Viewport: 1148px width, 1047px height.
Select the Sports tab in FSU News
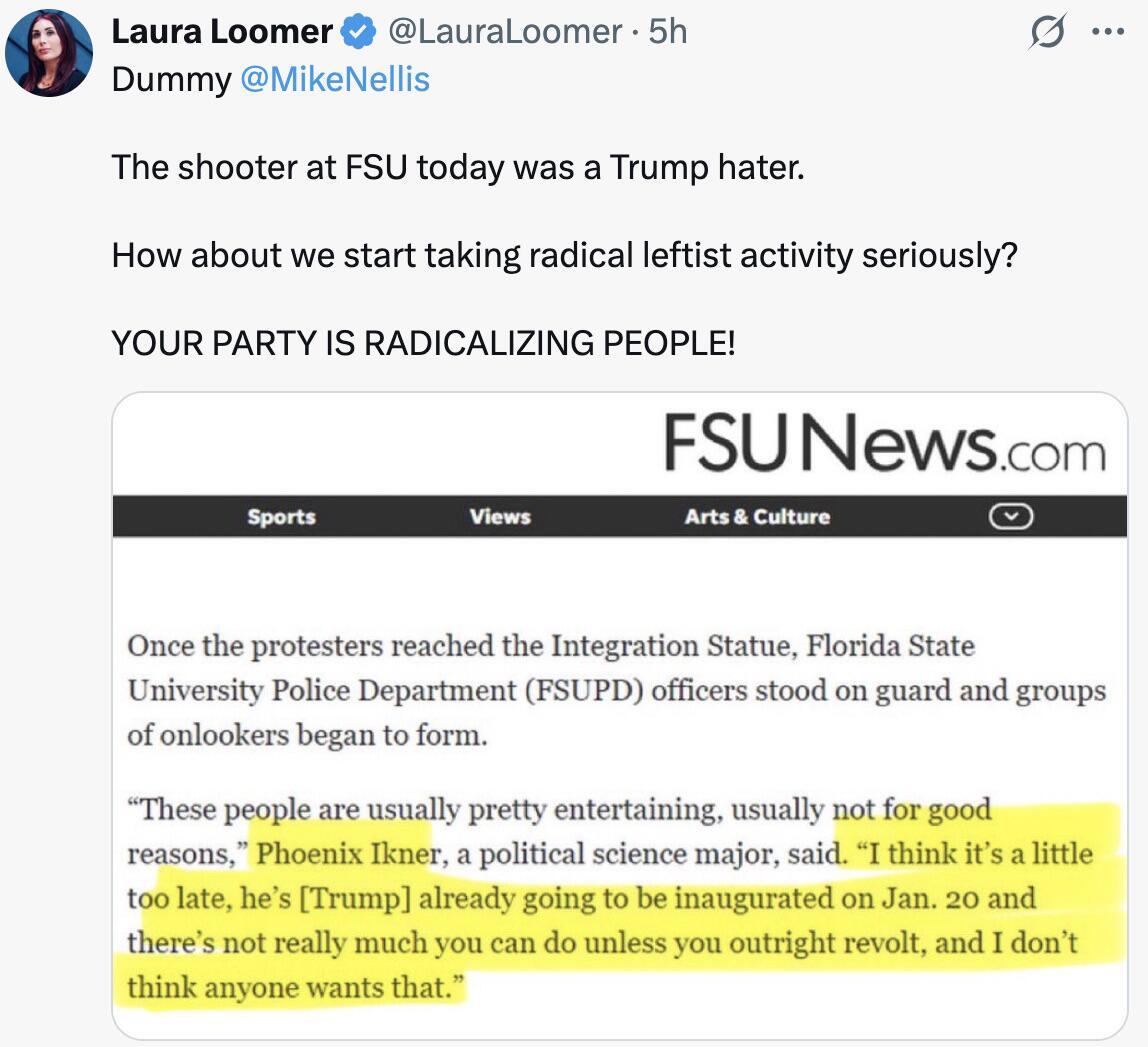coord(281,517)
